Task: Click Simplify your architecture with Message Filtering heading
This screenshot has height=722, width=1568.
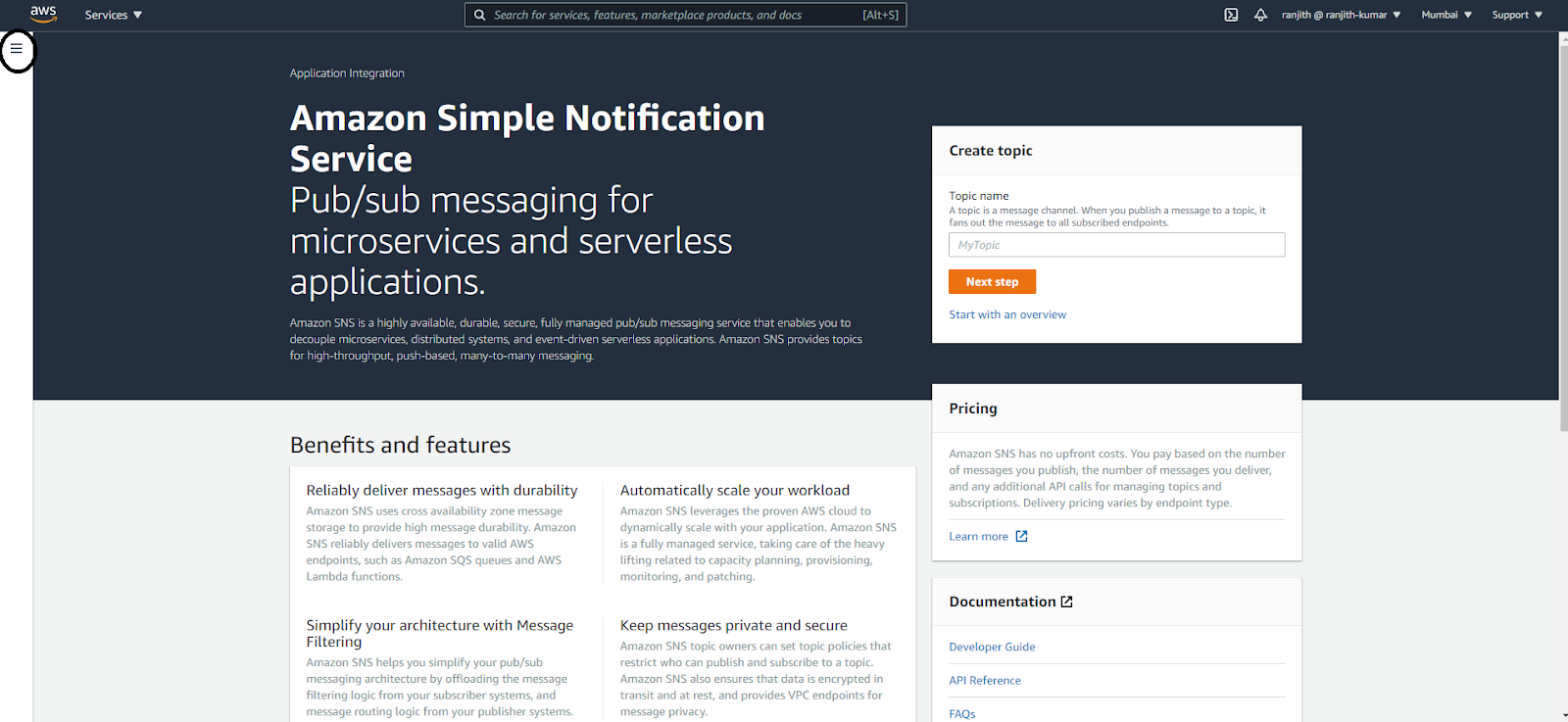Action: pyautogui.click(x=440, y=633)
